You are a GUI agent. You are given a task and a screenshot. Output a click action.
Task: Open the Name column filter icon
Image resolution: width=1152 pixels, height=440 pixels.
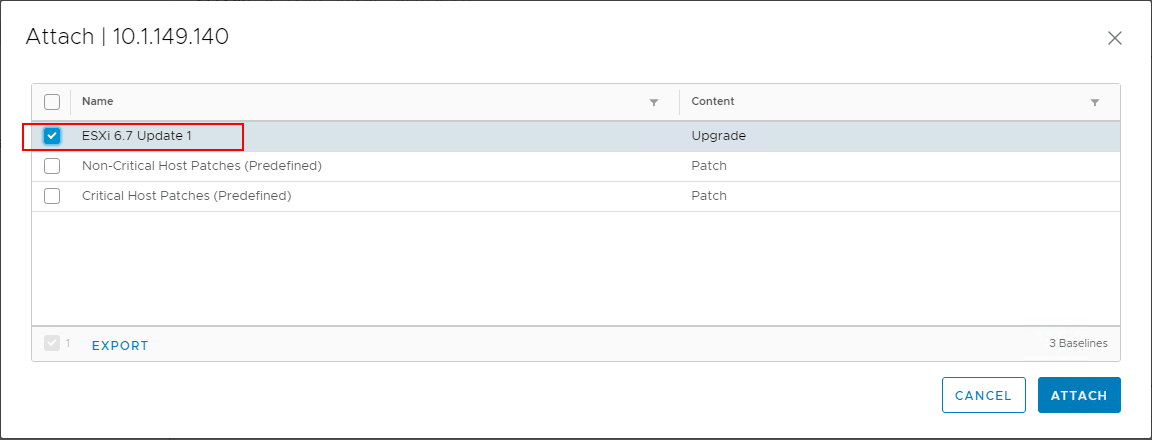[x=654, y=103]
